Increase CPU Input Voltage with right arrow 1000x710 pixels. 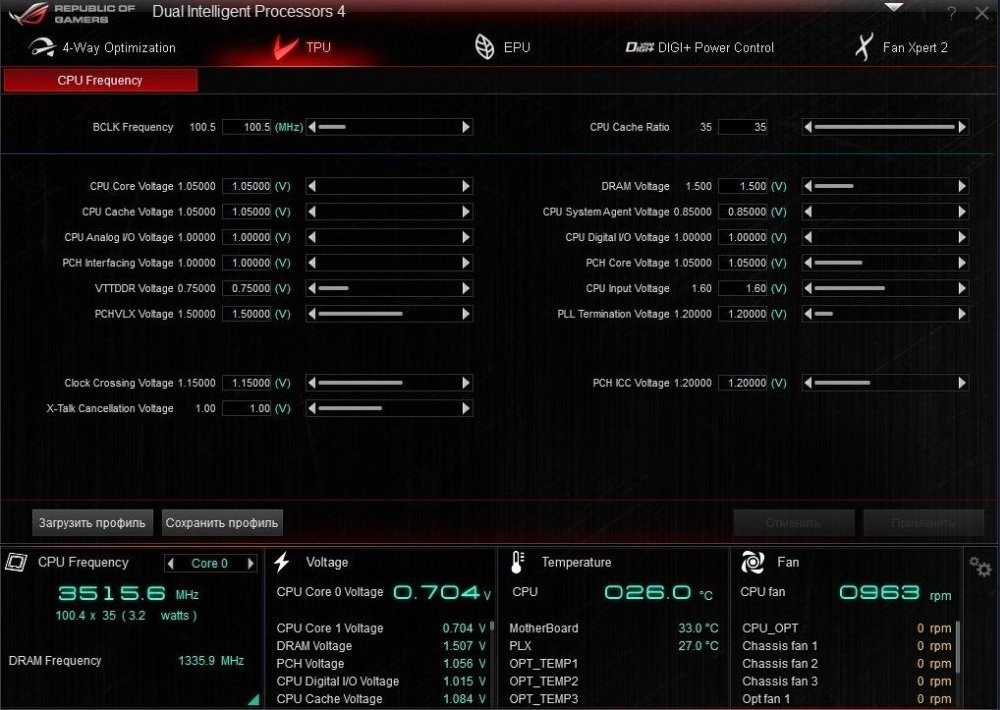pos(962,288)
